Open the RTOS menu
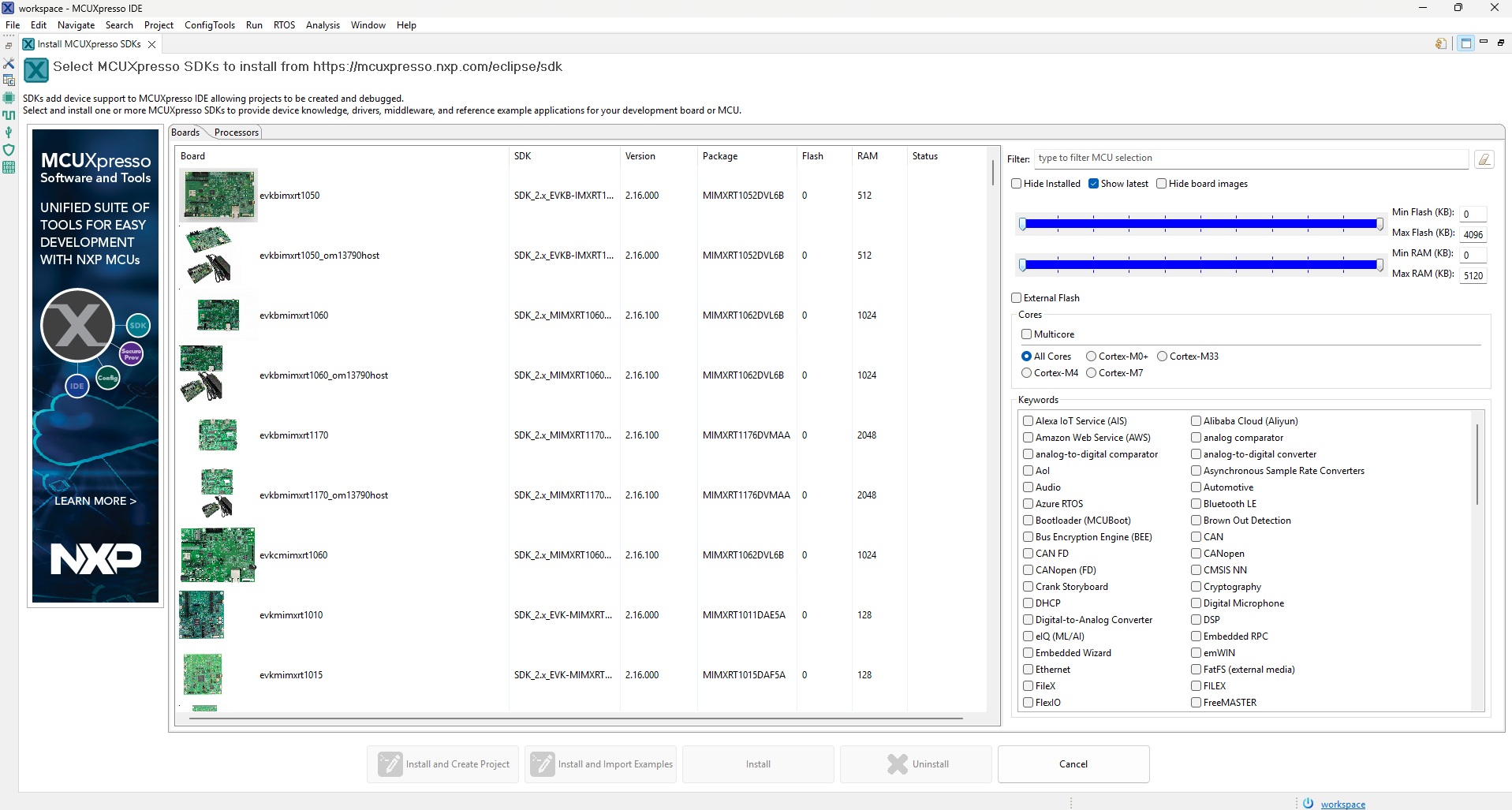The image size is (1512, 810). pyautogui.click(x=284, y=24)
